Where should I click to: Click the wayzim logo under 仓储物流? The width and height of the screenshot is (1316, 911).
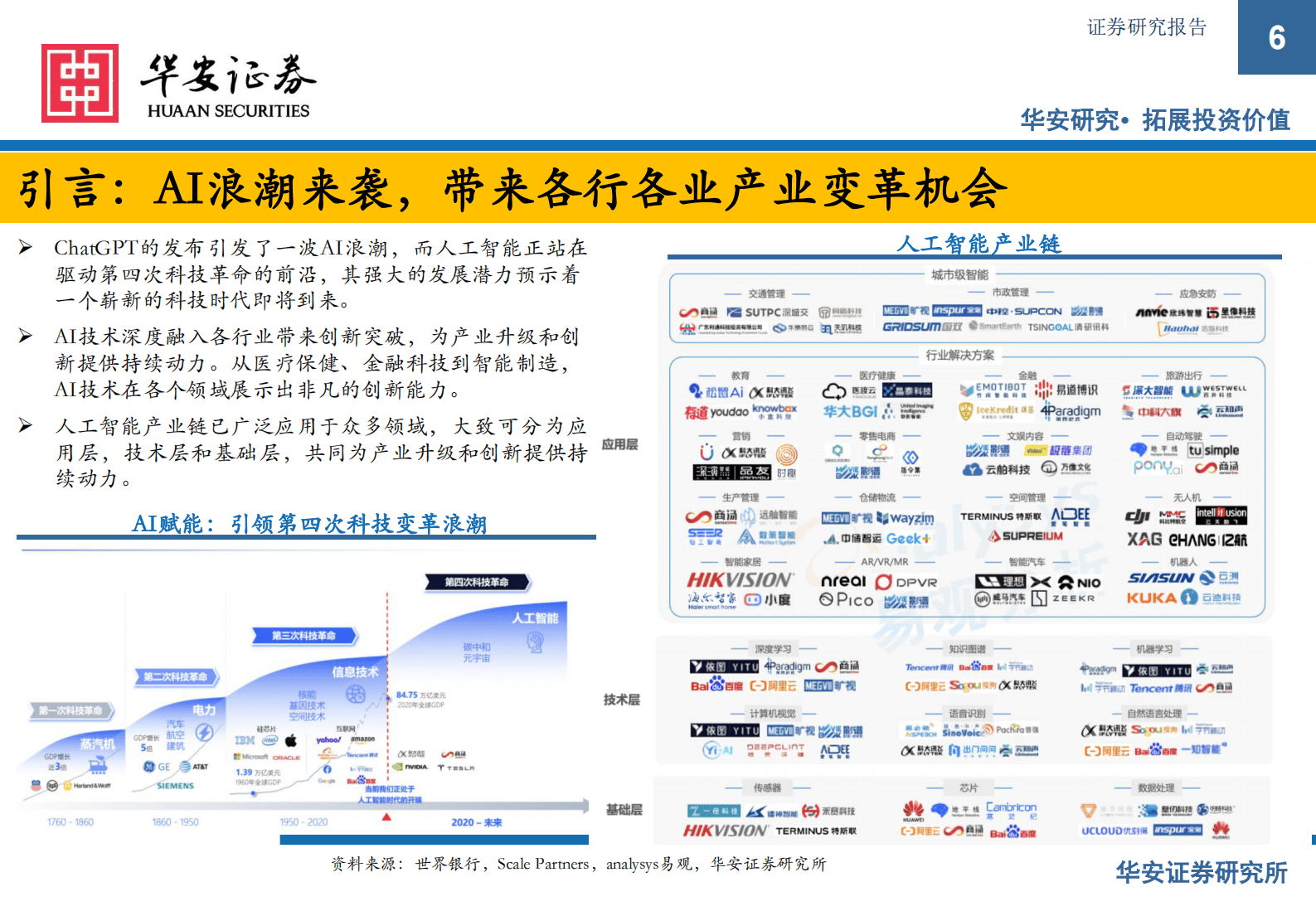point(905,518)
